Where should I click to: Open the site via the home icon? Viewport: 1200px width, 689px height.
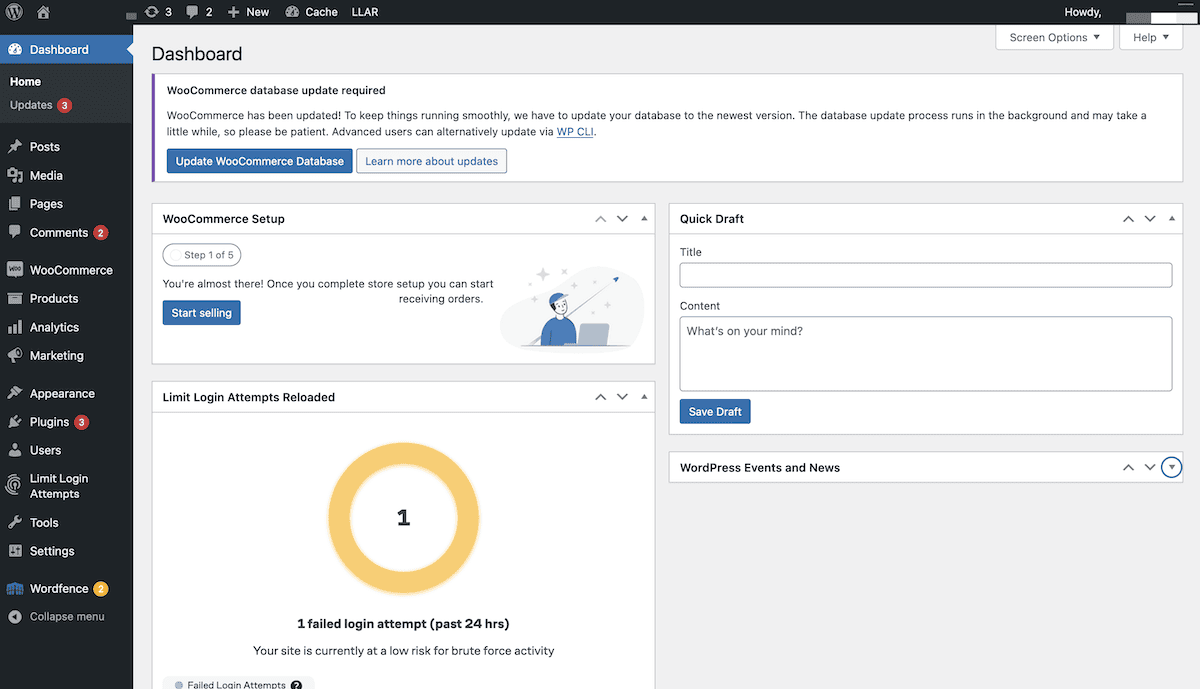41,11
